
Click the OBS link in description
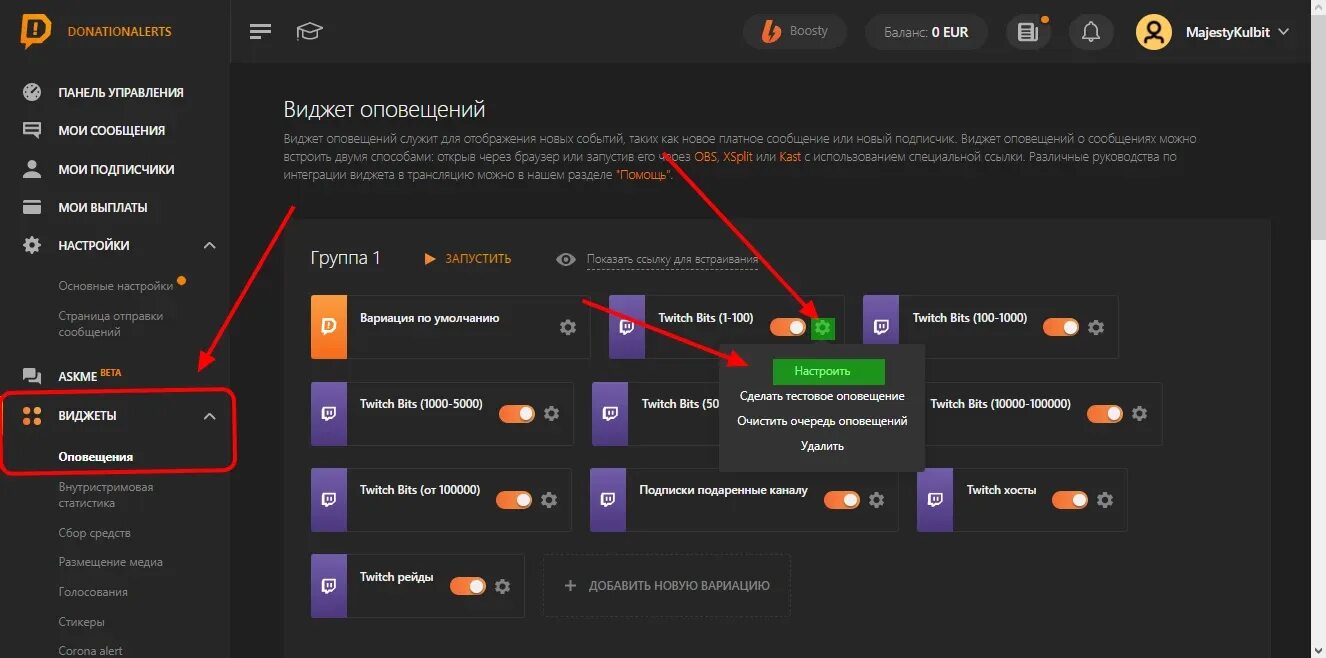pos(706,157)
